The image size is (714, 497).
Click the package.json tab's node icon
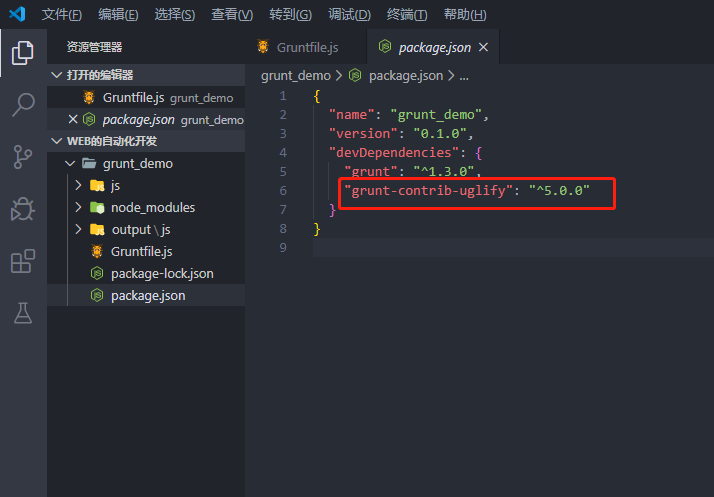pos(385,46)
